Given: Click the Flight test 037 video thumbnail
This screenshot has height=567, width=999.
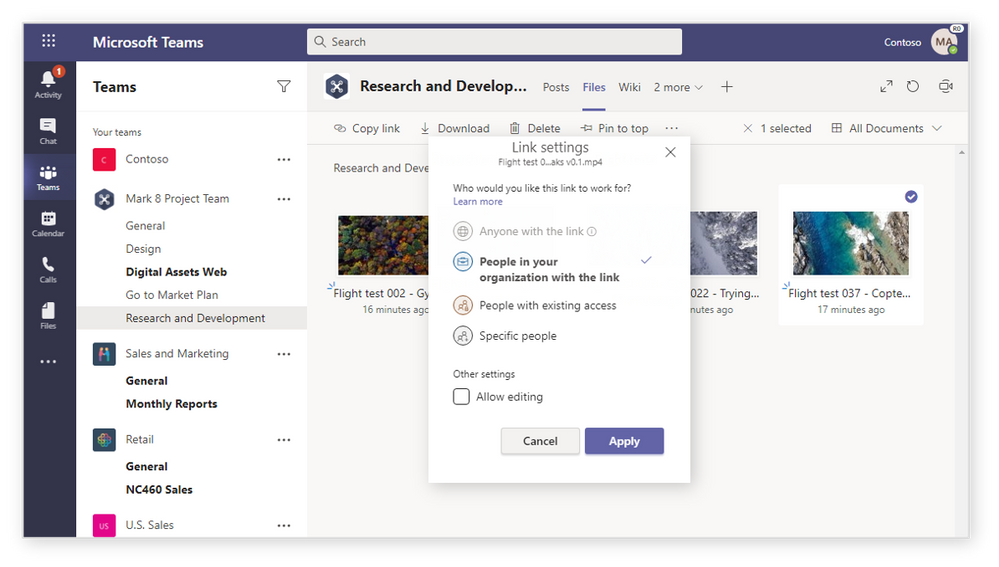Looking at the screenshot, I should [x=850, y=243].
